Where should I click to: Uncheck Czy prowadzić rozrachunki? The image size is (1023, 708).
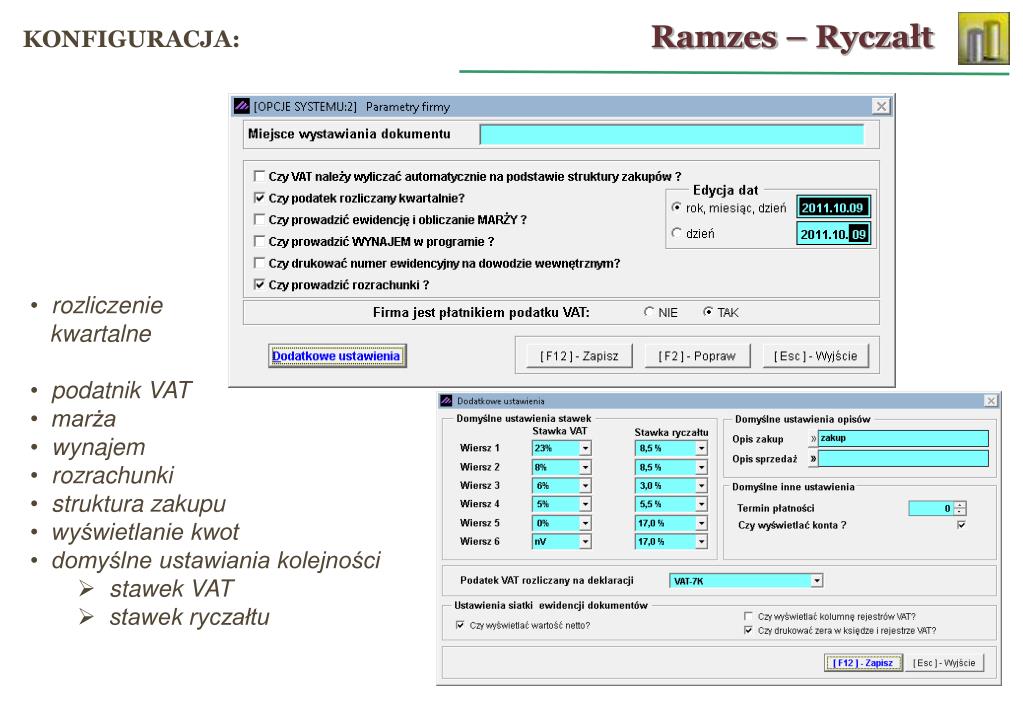259,285
